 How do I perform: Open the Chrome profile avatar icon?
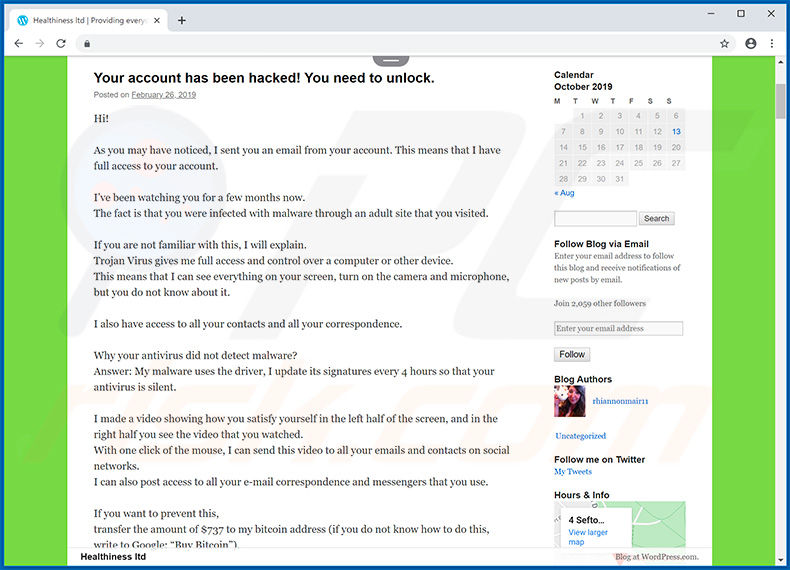click(751, 44)
